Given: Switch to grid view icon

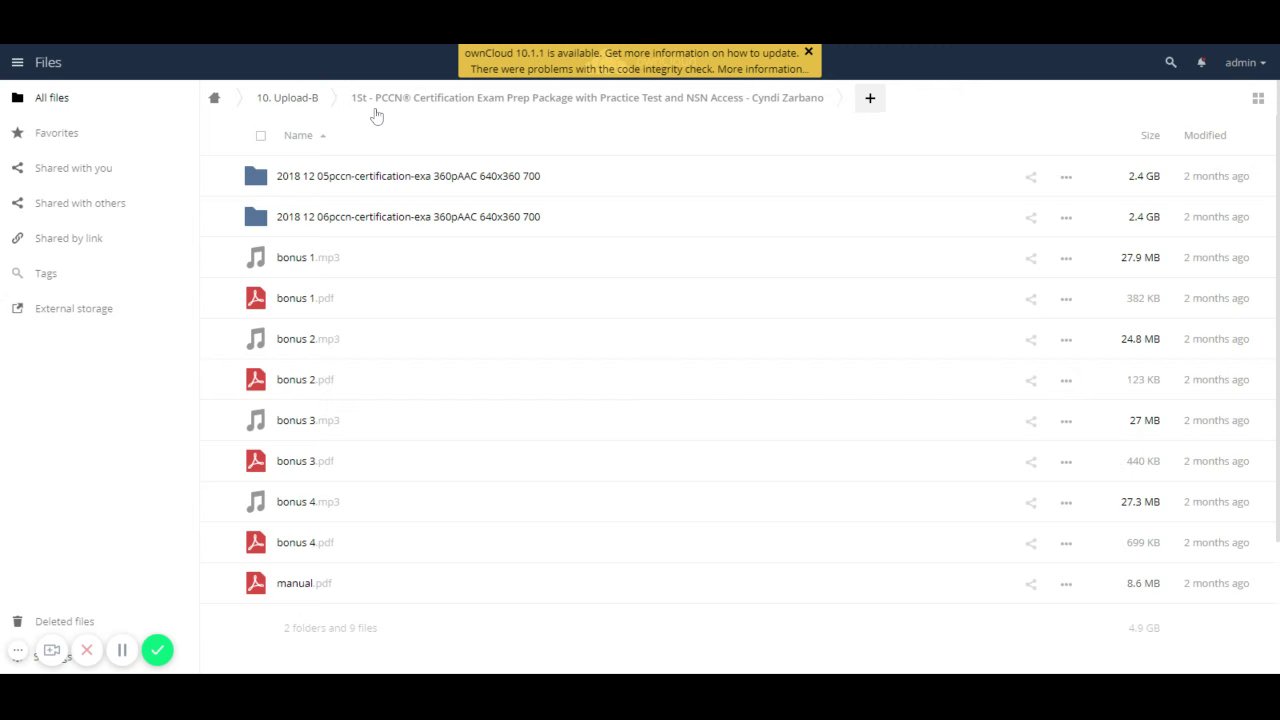Looking at the screenshot, I should (1258, 98).
